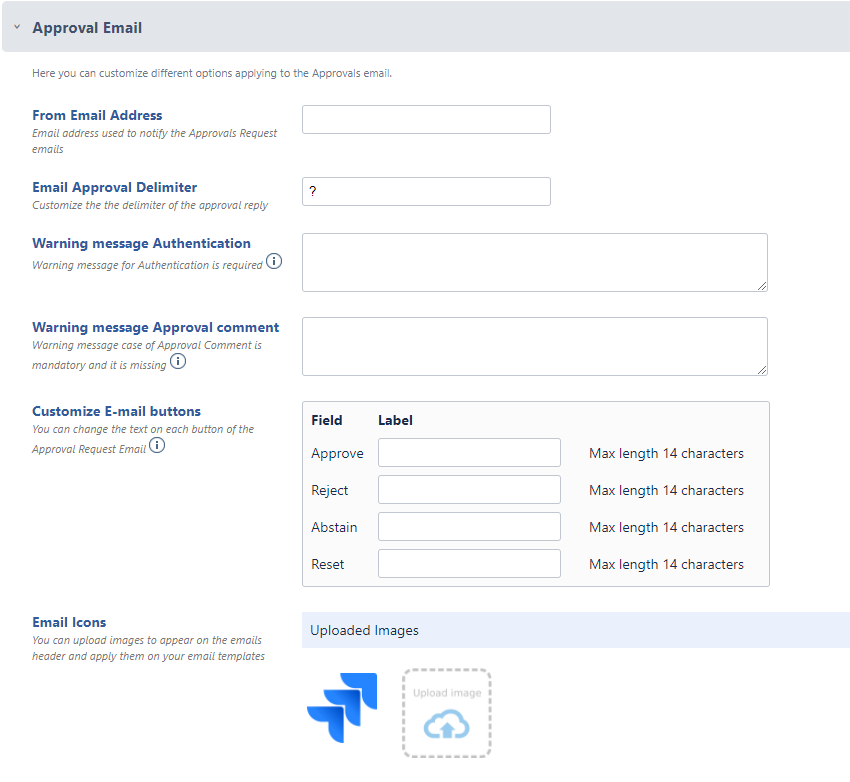The width and height of the screenshot is (850, 782).
Task: Focus the Abstain button label field
Action: tap(469, 527)
